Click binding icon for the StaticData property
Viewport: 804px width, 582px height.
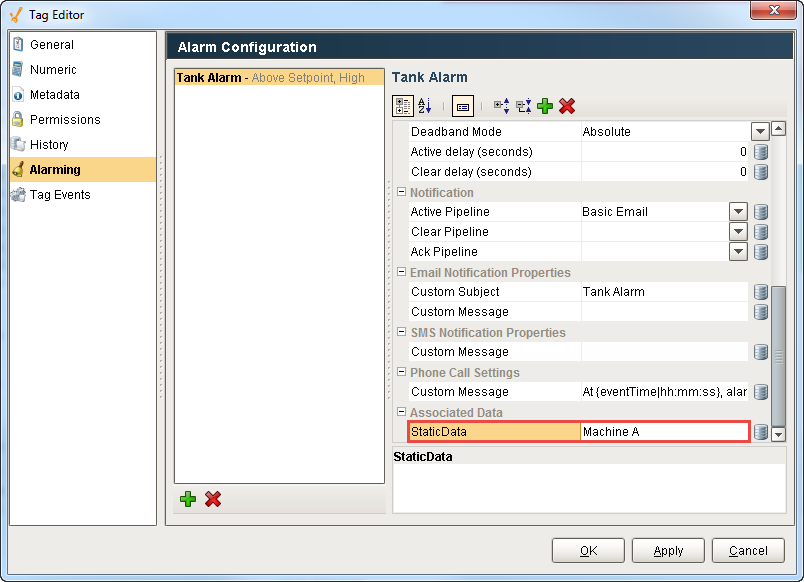[x=761, y=432]
